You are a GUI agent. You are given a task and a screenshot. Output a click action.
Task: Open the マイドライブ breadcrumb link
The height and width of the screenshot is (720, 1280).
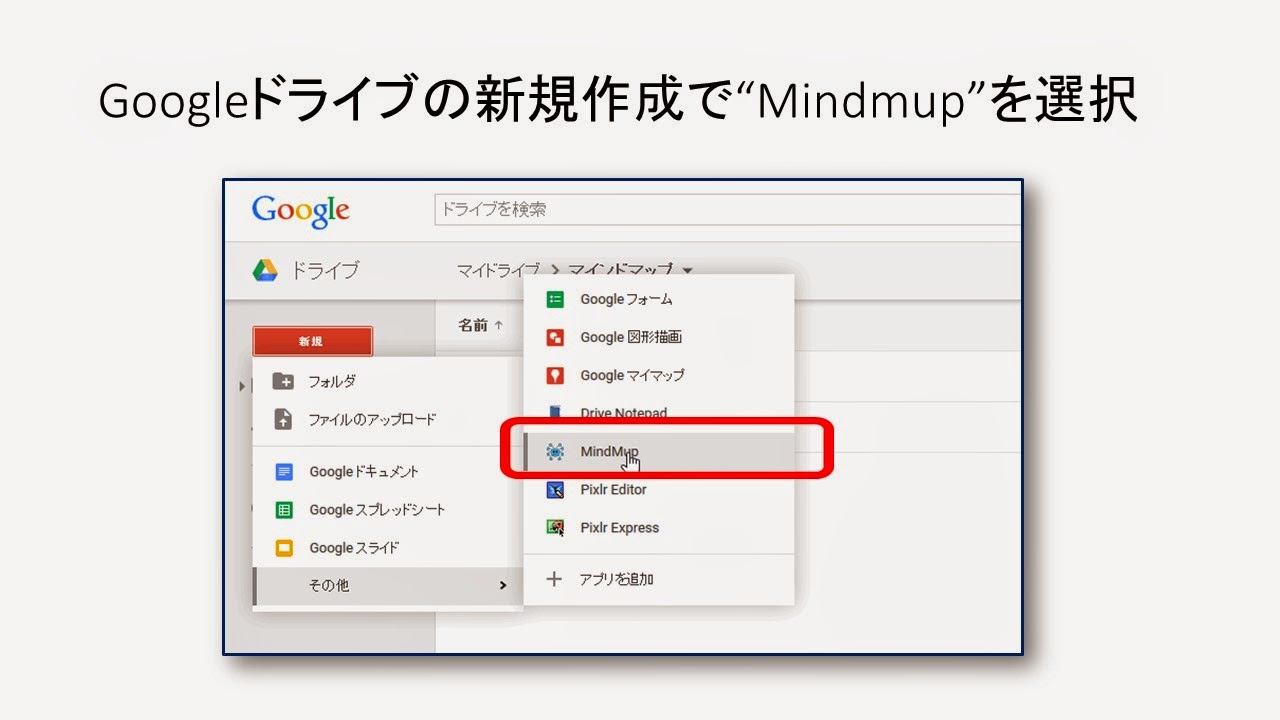coord(498,270)
